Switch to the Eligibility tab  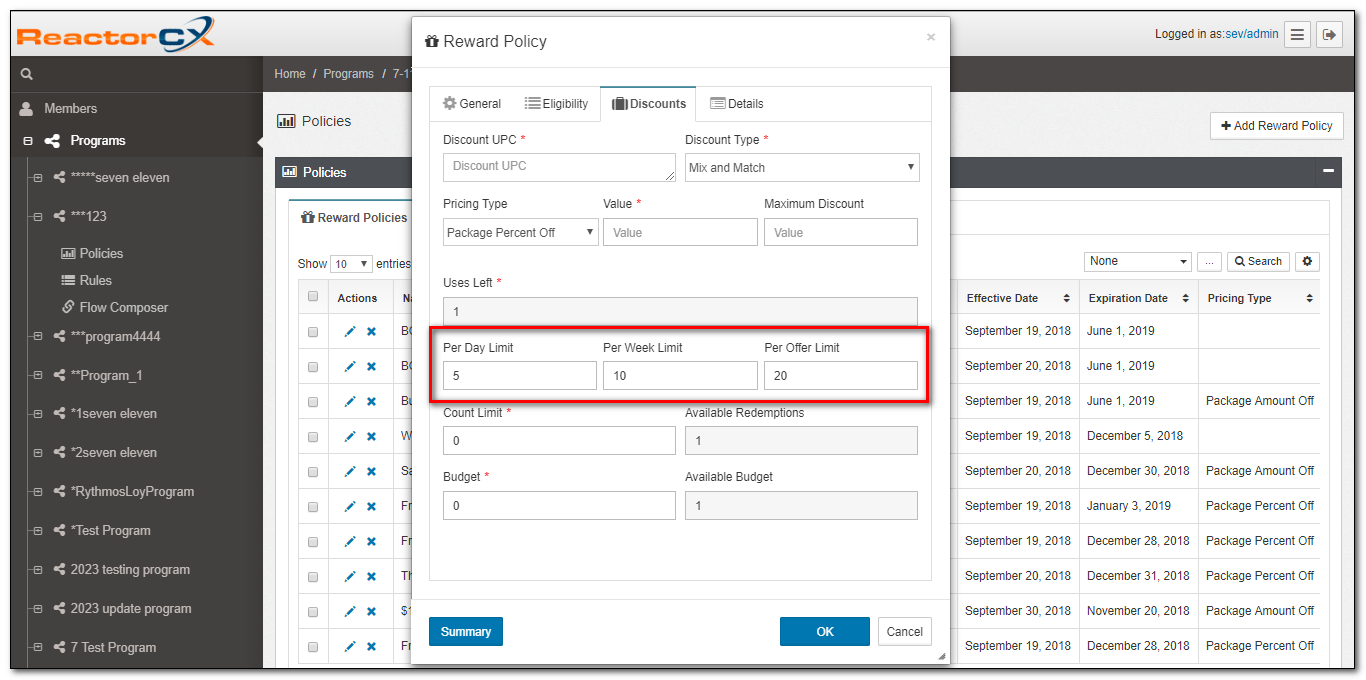[x=556, y=104]
